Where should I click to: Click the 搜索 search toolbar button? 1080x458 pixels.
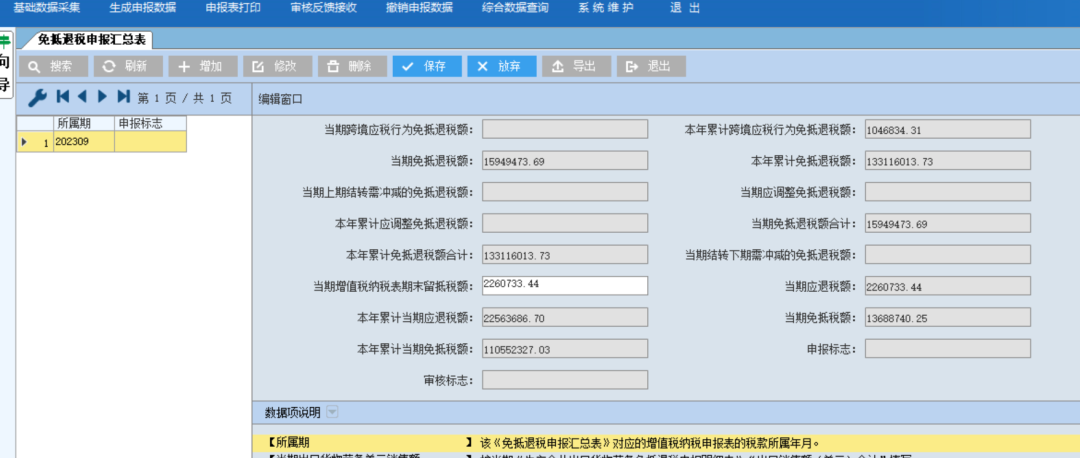pos(52,66)
